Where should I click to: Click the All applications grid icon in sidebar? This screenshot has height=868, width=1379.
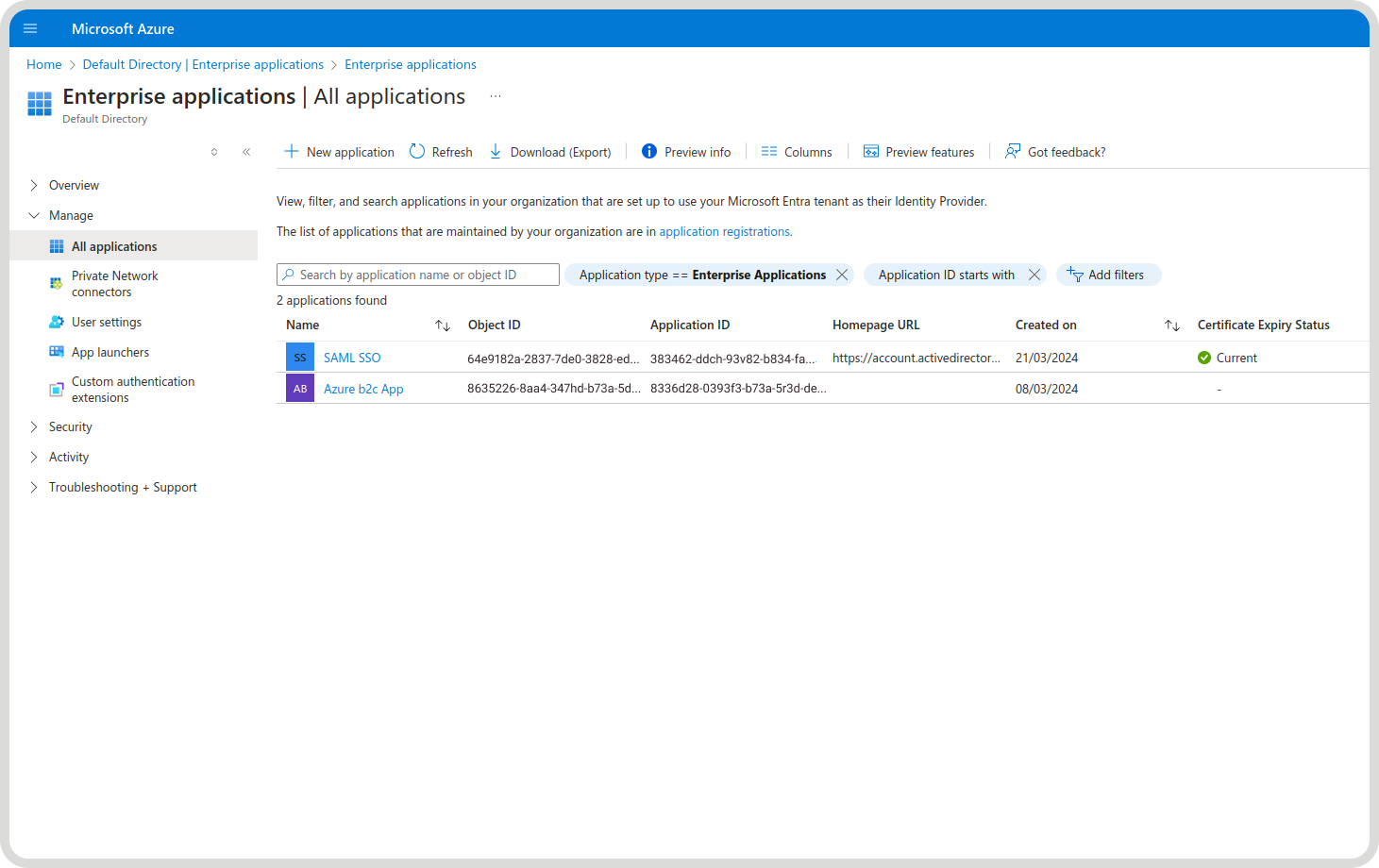57,246
